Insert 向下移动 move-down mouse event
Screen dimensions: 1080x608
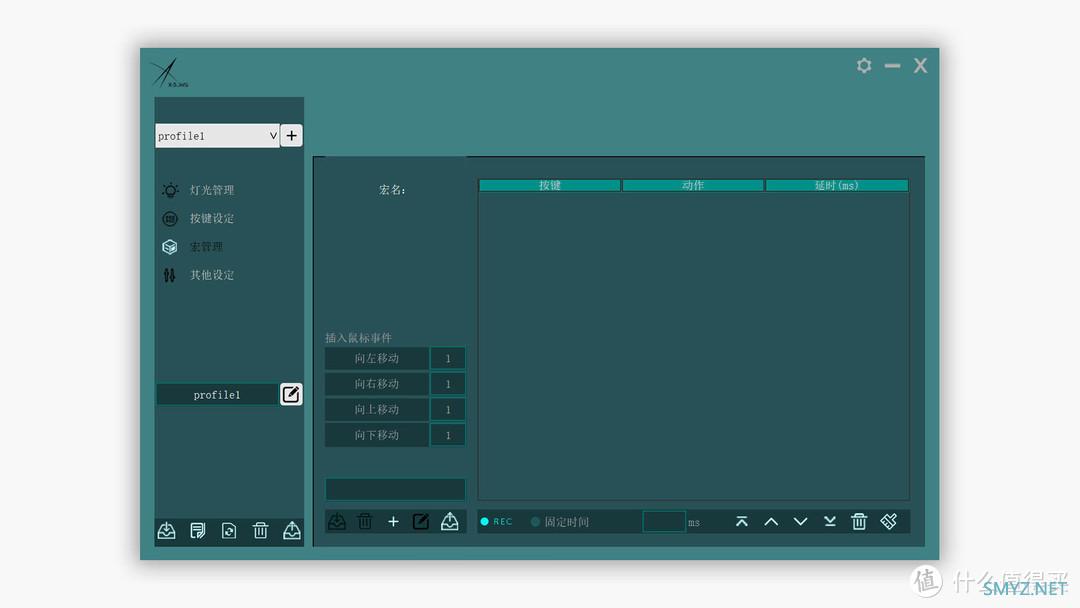pos(377,435)
